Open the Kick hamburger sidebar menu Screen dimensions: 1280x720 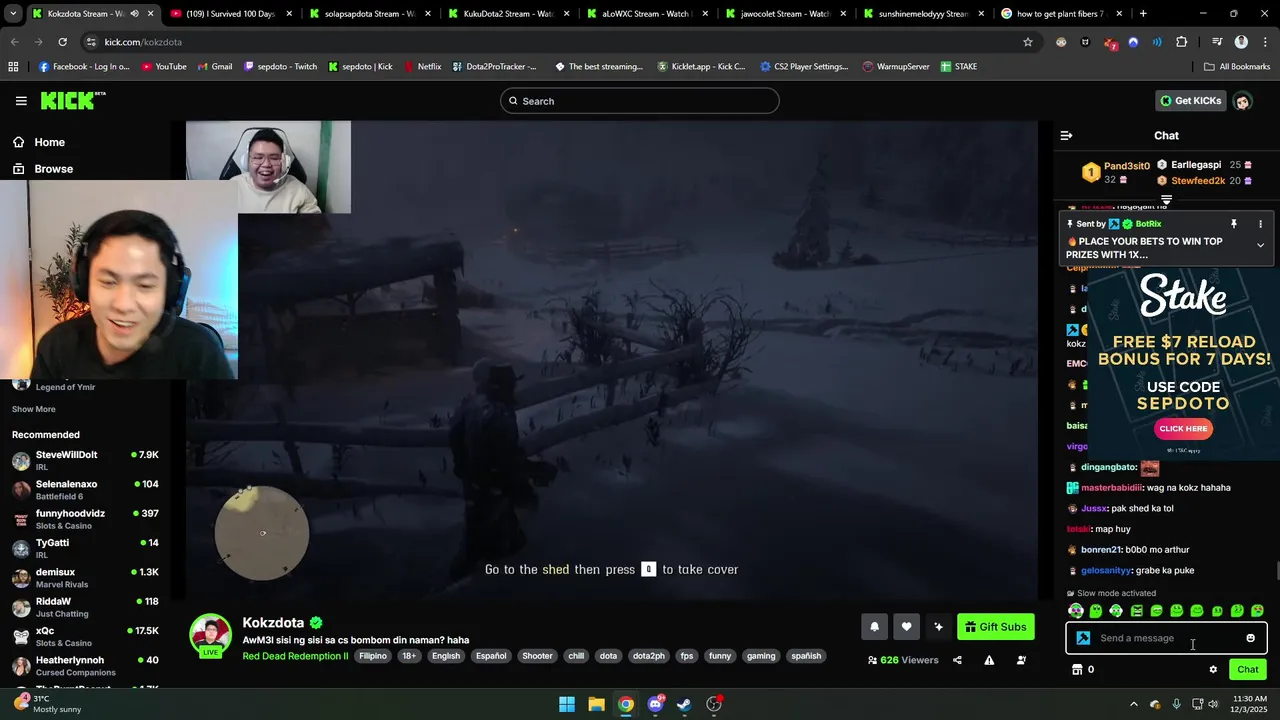(x=21, y=101)
